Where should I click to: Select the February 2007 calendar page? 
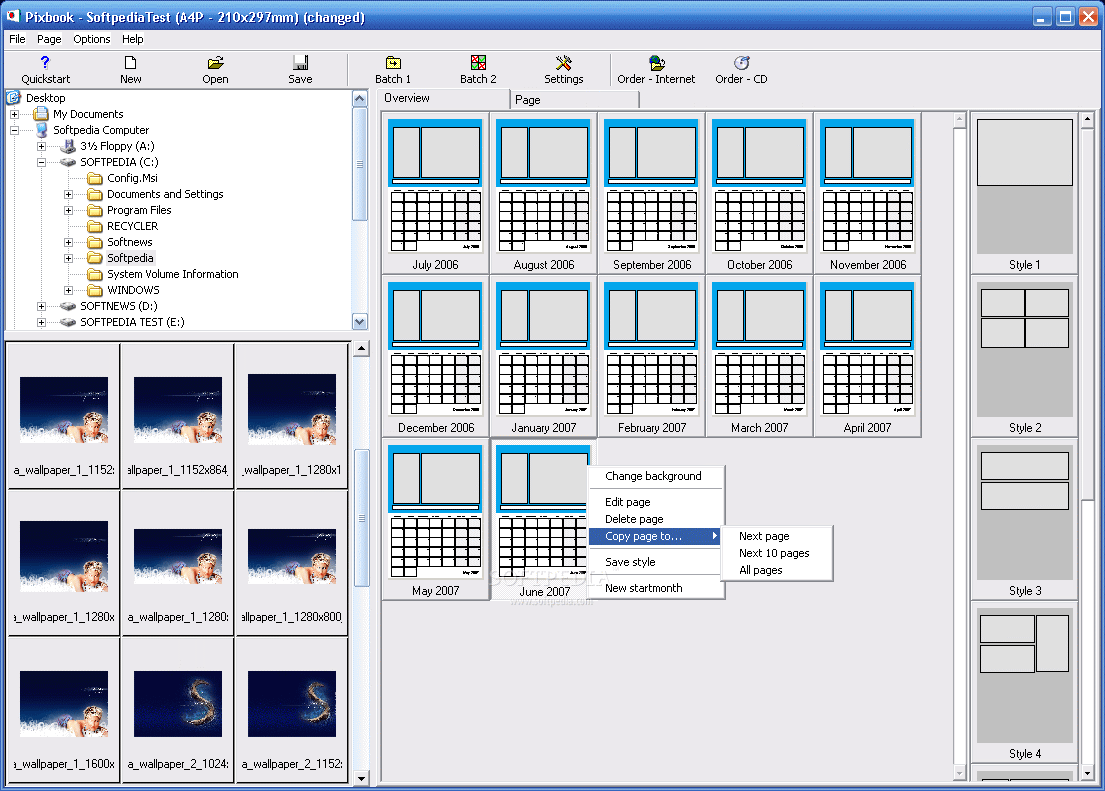[x=652, y=356]
